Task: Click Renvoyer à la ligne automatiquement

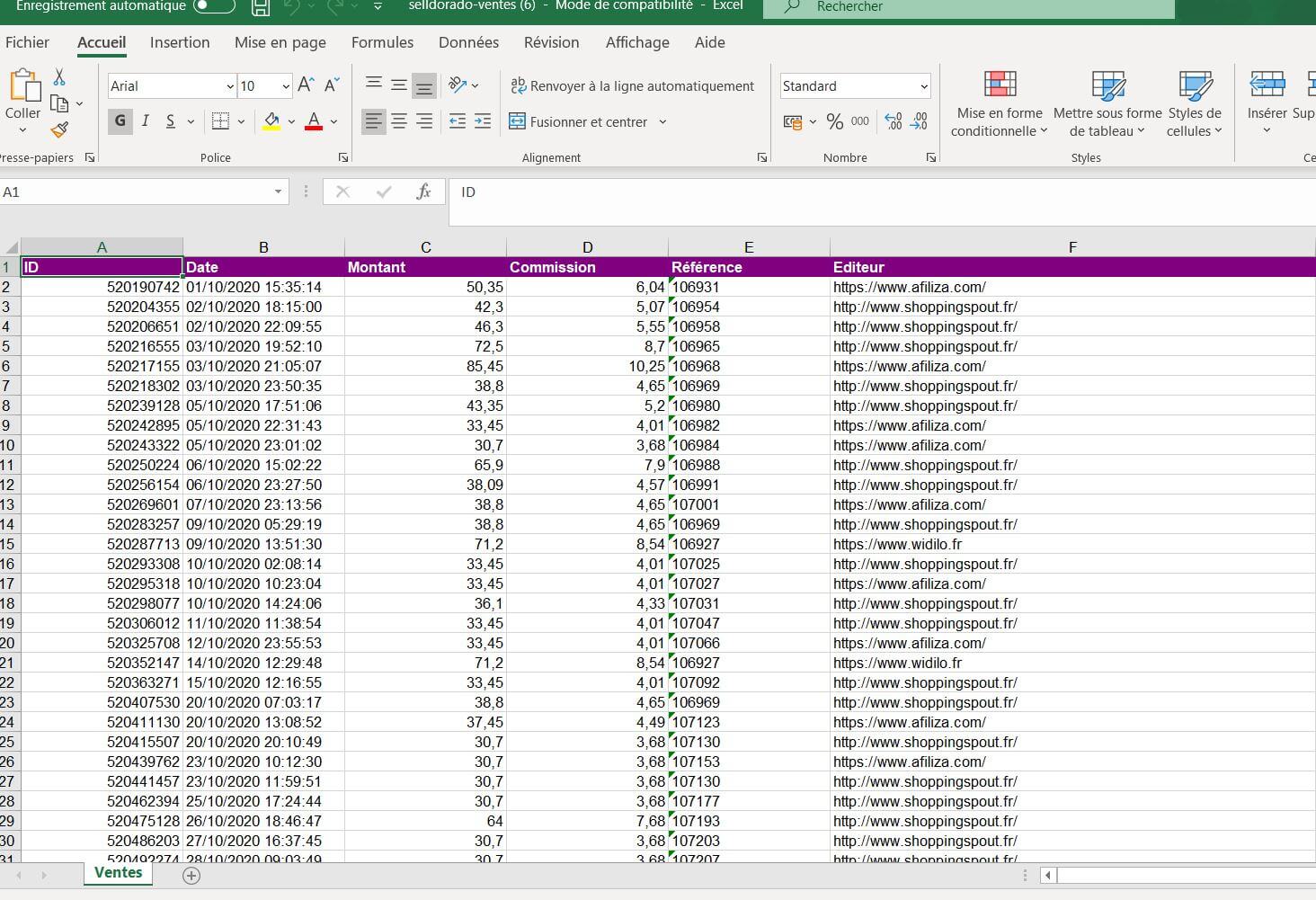Action: pyautogui.click(x=632, y=86)
